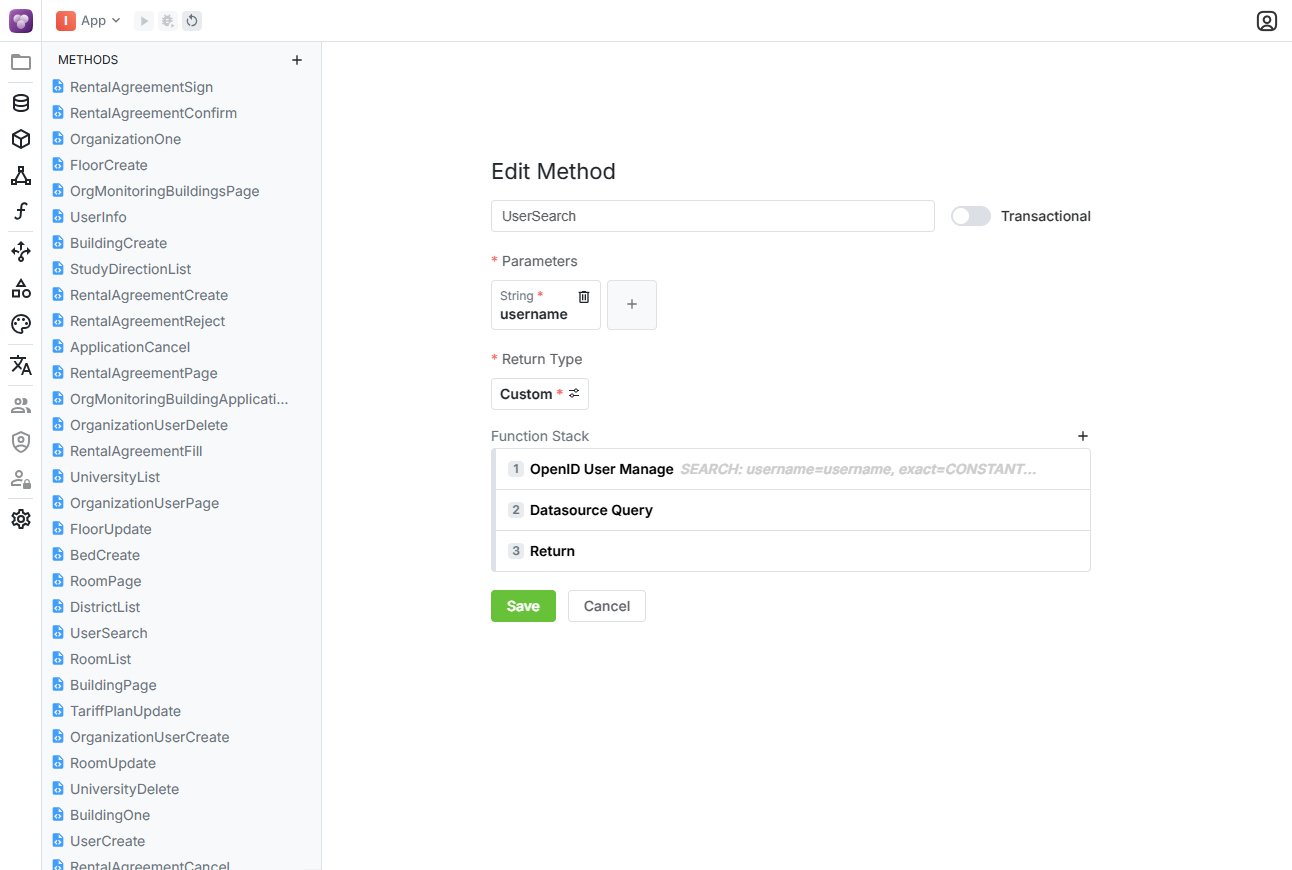The height and width of the screenshot is (870, 1292).
Task: Click the green Save button
Action: click(523, 606)
